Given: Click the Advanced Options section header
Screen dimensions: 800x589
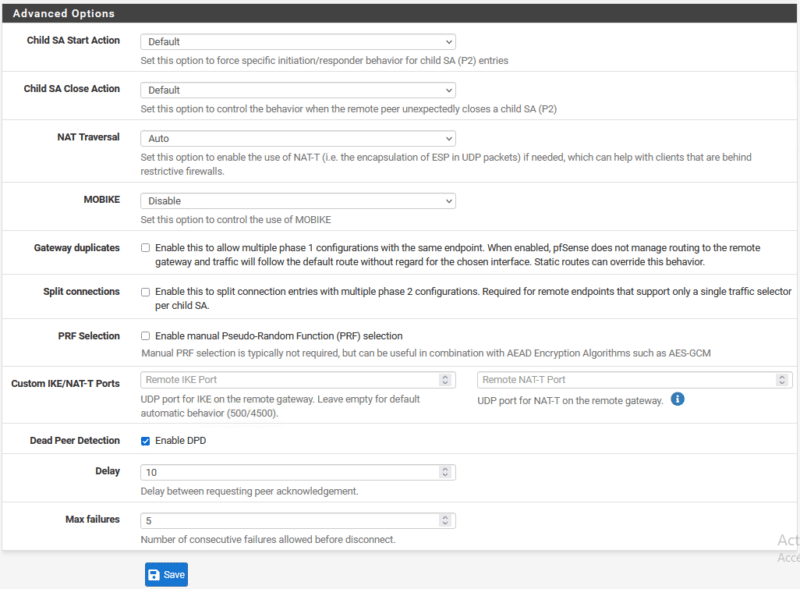Looking at the screenshot, I should (x=64, y=14).
